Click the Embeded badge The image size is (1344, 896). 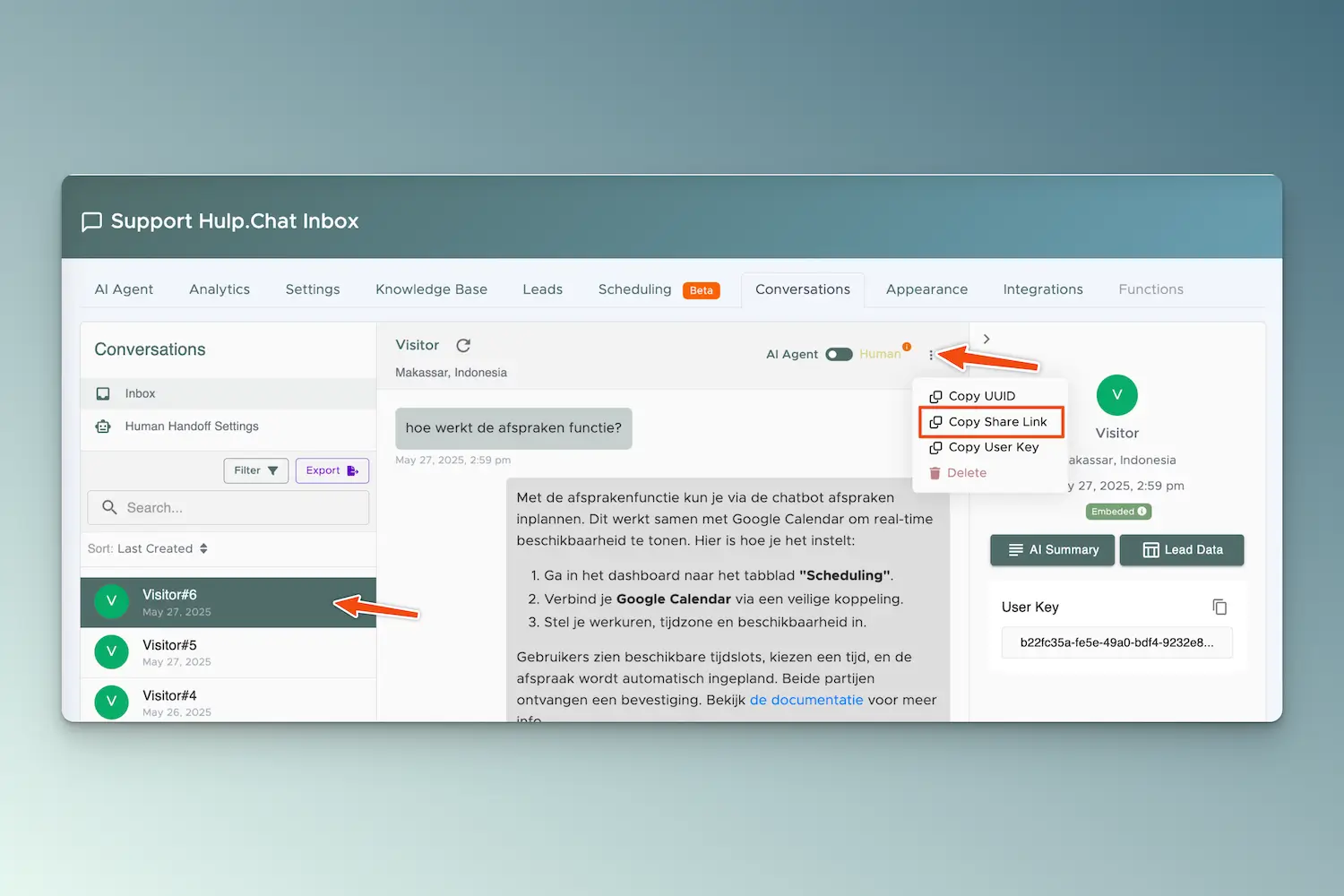click(1118, 512)
